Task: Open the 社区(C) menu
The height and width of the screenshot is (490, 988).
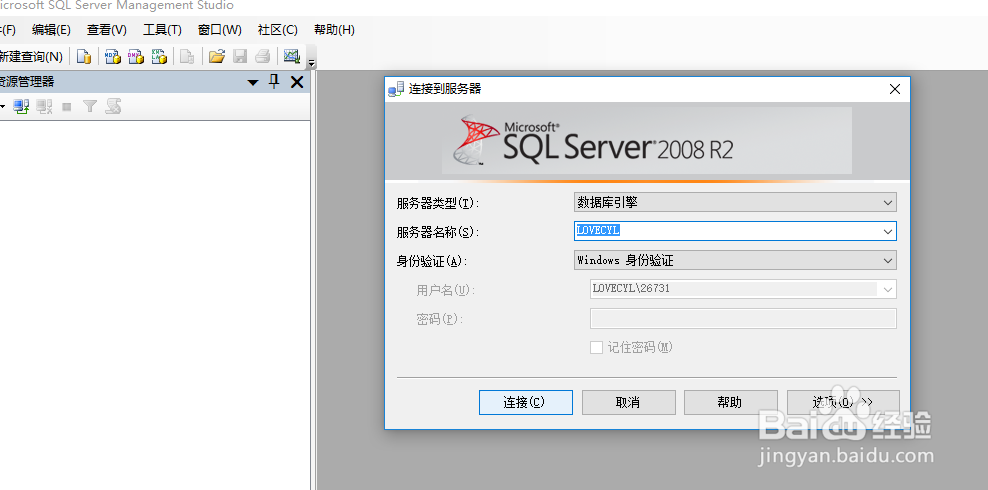Action: coord(278,30)
